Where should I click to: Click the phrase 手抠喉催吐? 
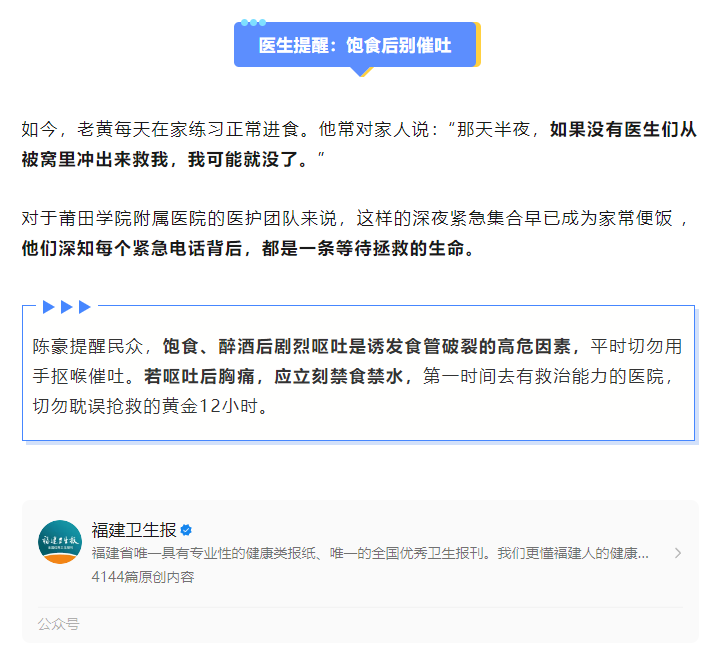pos(84,377)
